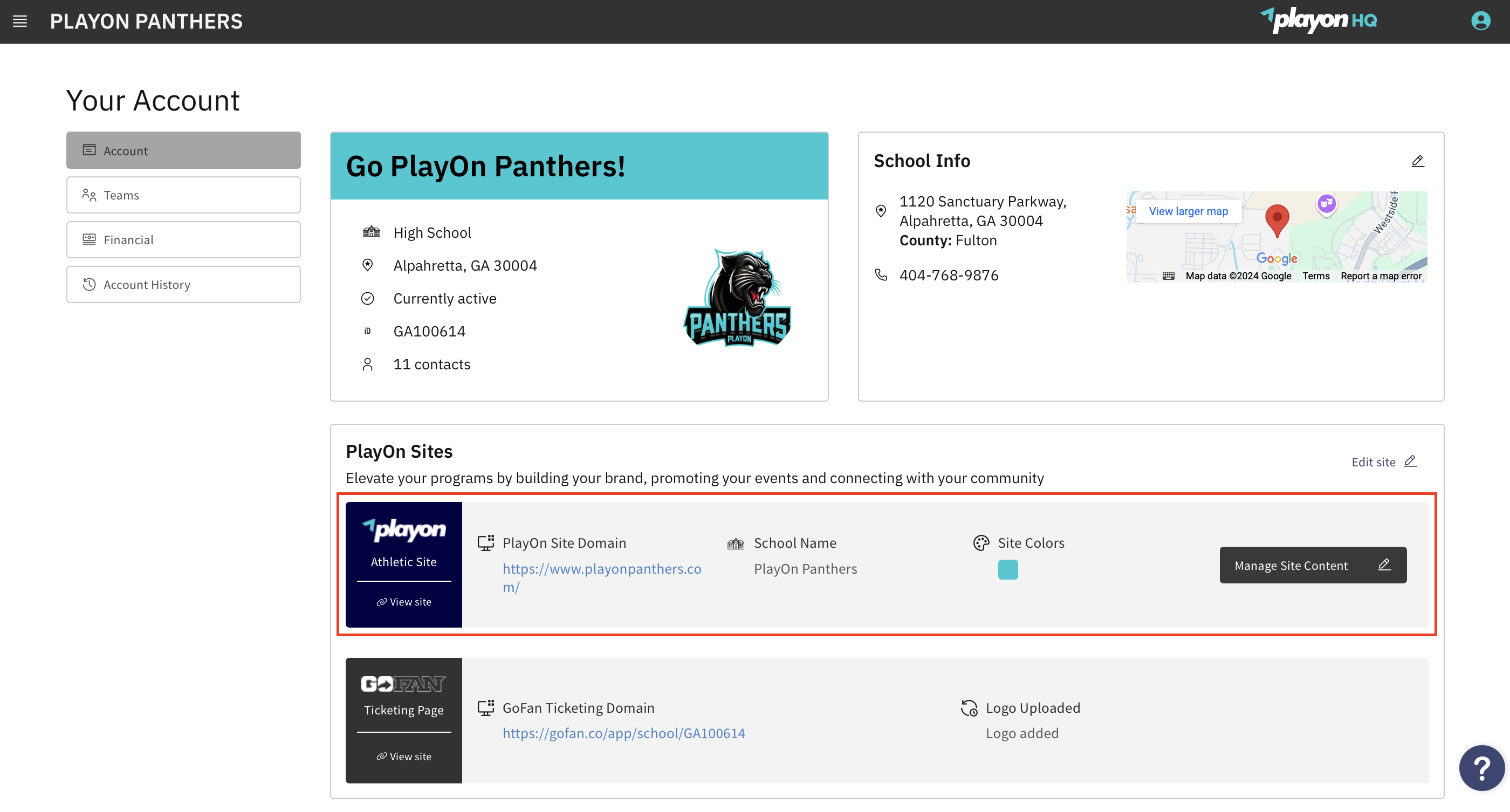Viewport: 1510px width, 812px height.
Task: Click the 'Map data ©2024 Google' text
Action: [1238, 276]
